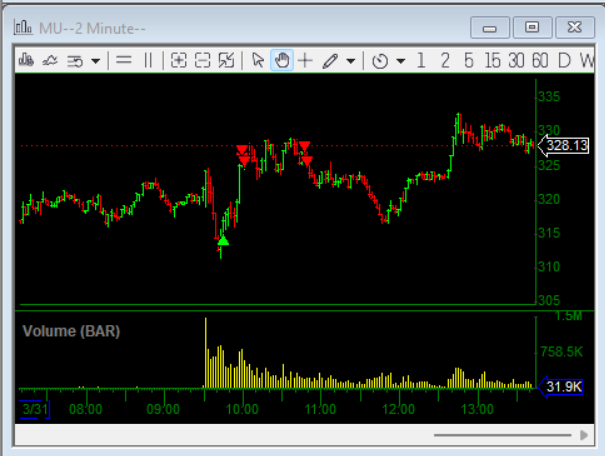
Task: Click the 335 price axis label
Action: [549, 96]
